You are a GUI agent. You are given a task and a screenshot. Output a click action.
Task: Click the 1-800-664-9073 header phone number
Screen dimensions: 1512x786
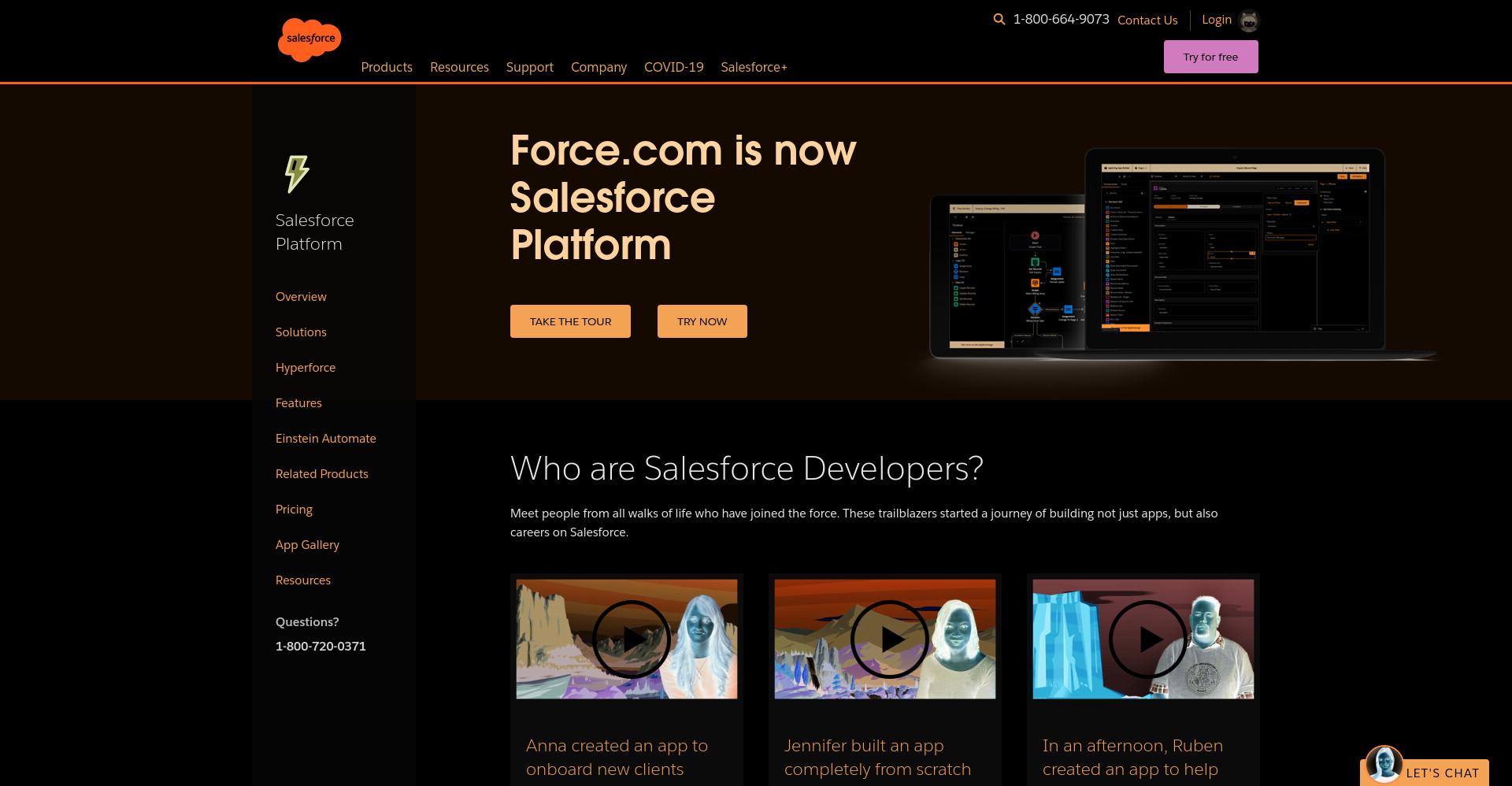1061,20
